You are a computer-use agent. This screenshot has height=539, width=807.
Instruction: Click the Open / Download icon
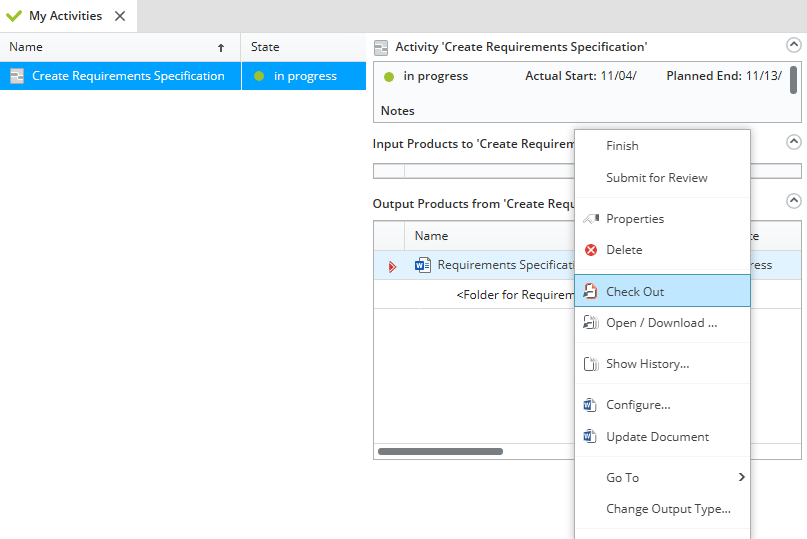coord(590,323)
